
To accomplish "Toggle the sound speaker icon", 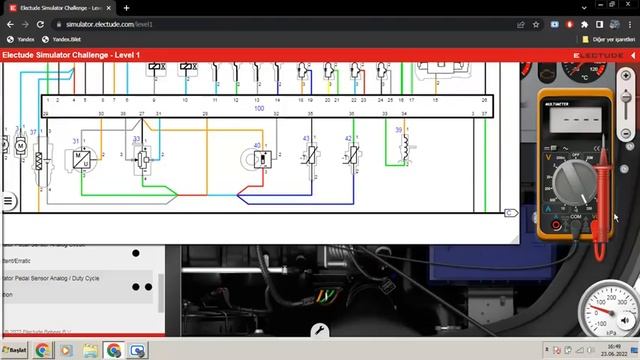I will pyautogui.click(x=625, y=320).
